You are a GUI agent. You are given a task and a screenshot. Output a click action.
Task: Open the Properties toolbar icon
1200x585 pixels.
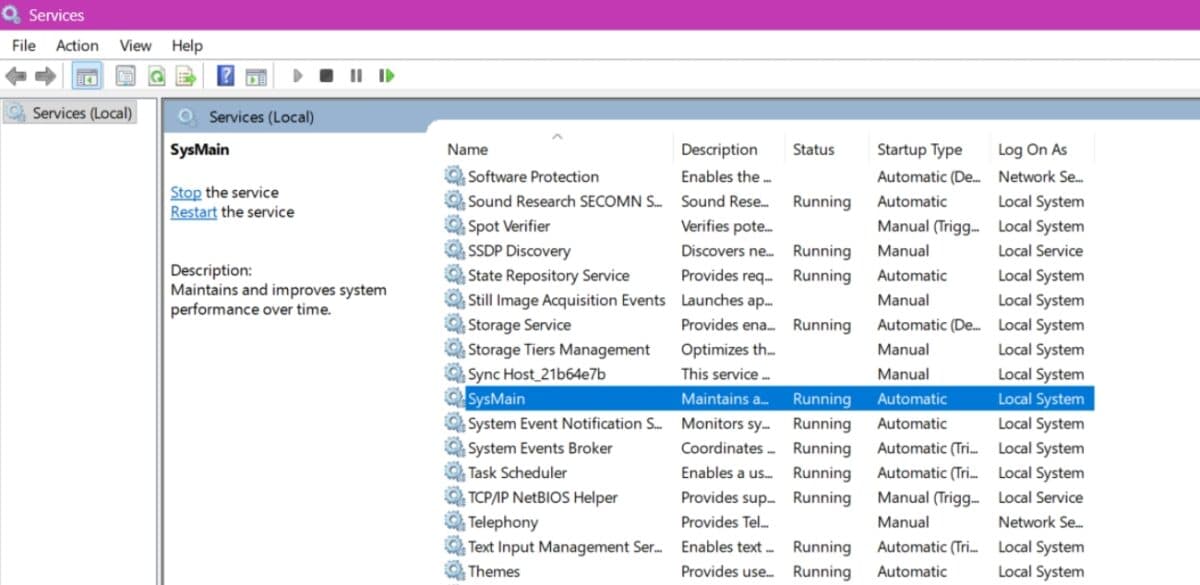pyautogui.click(x=125, y=76)
